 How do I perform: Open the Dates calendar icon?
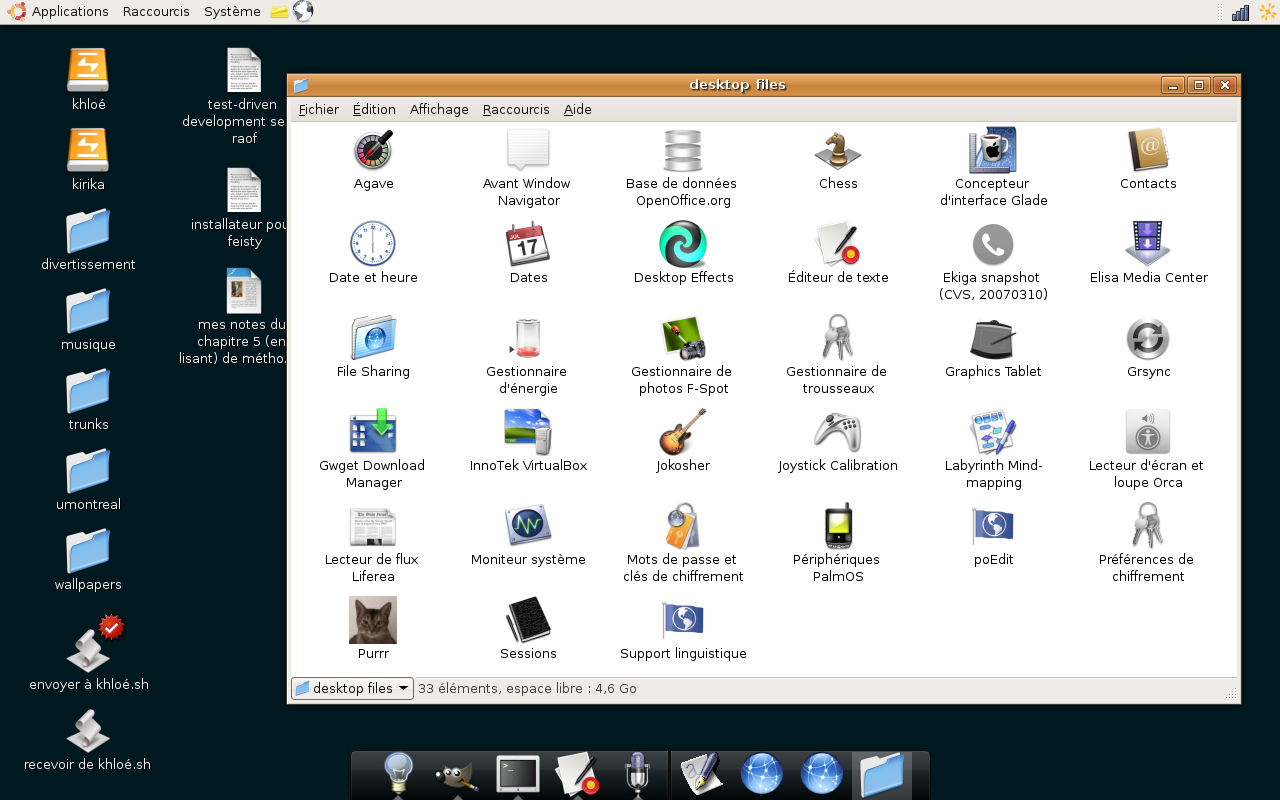[528, 244]
